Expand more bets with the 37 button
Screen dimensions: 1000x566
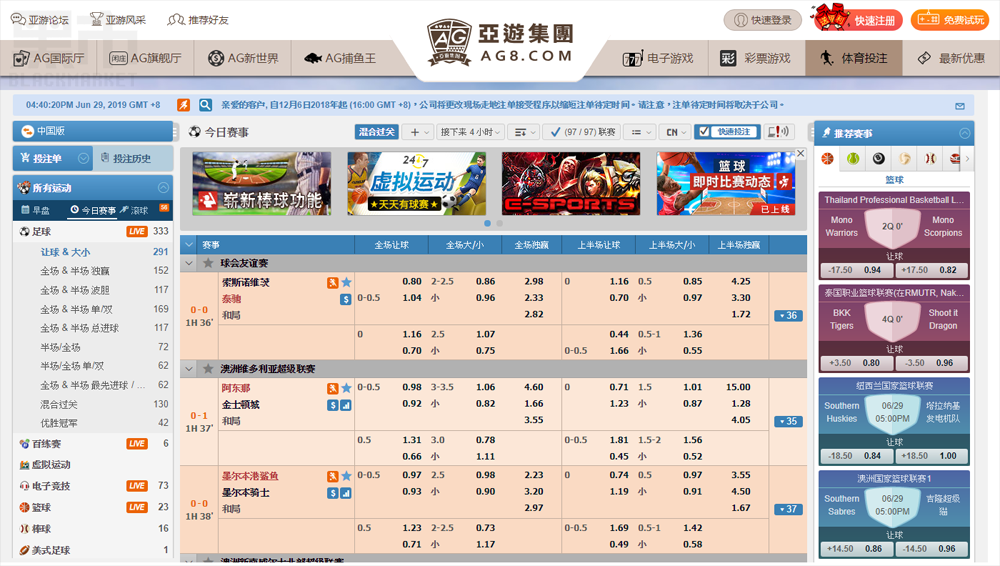tap(788, 509)
